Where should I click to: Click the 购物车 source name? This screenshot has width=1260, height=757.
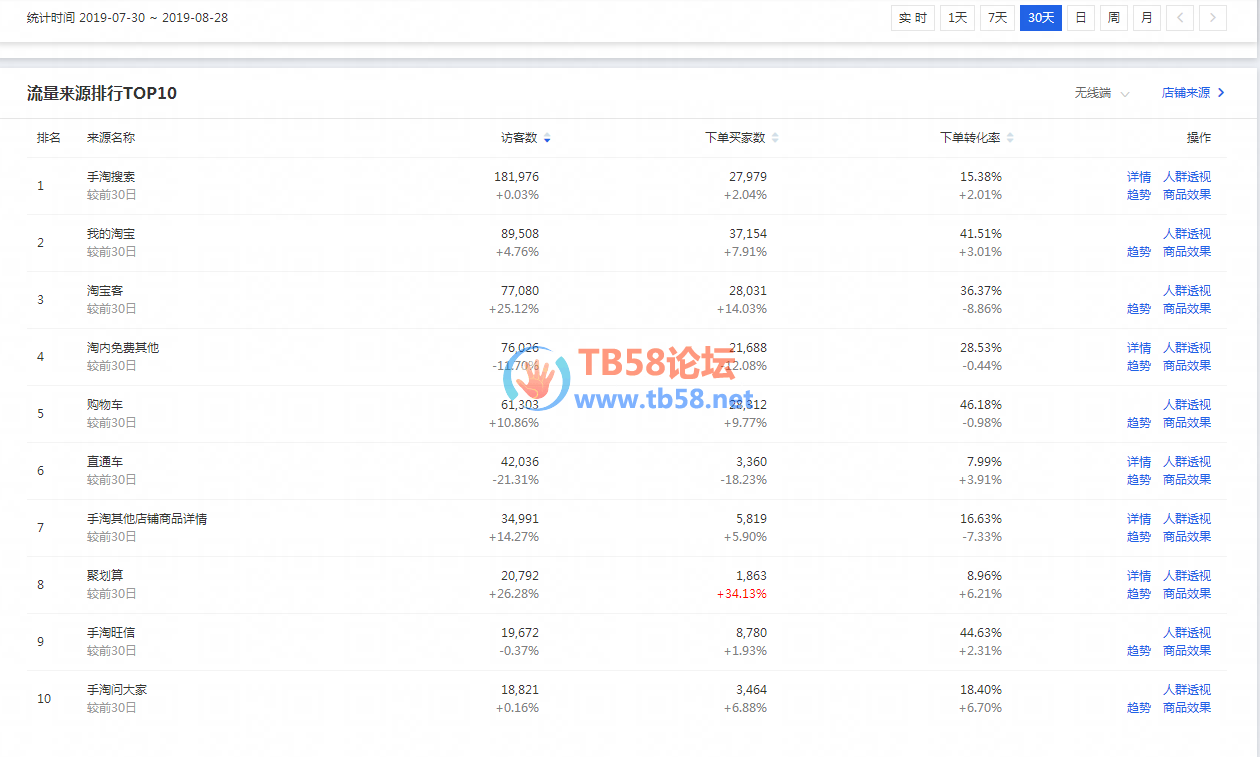pyautogui.click(x=105, y=405)
